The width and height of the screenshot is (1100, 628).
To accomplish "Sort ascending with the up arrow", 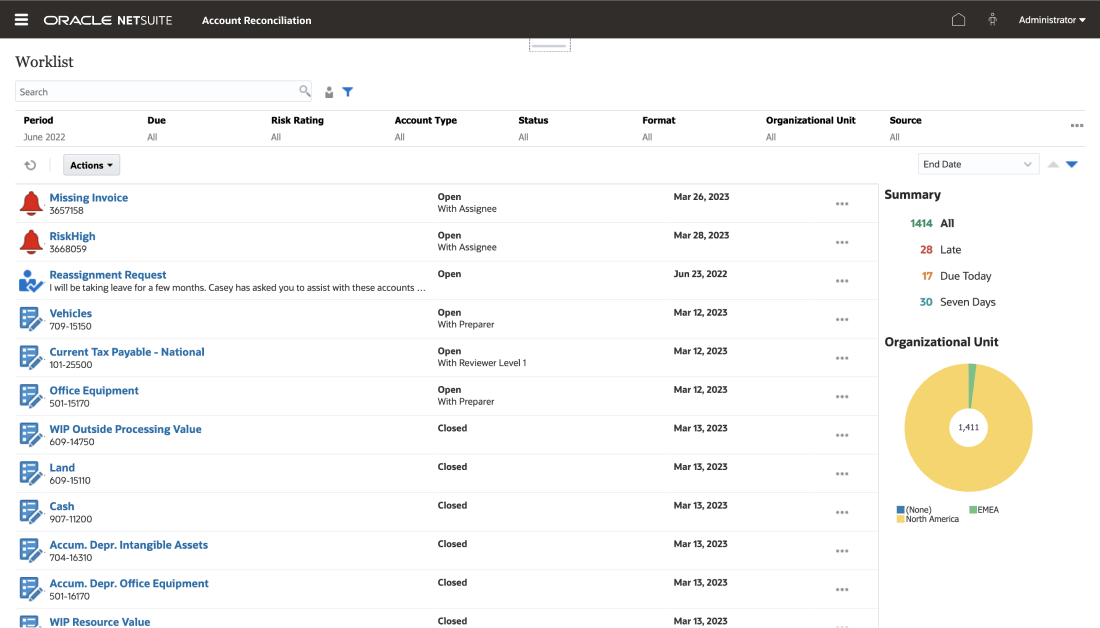I will tap(1052, 165).
